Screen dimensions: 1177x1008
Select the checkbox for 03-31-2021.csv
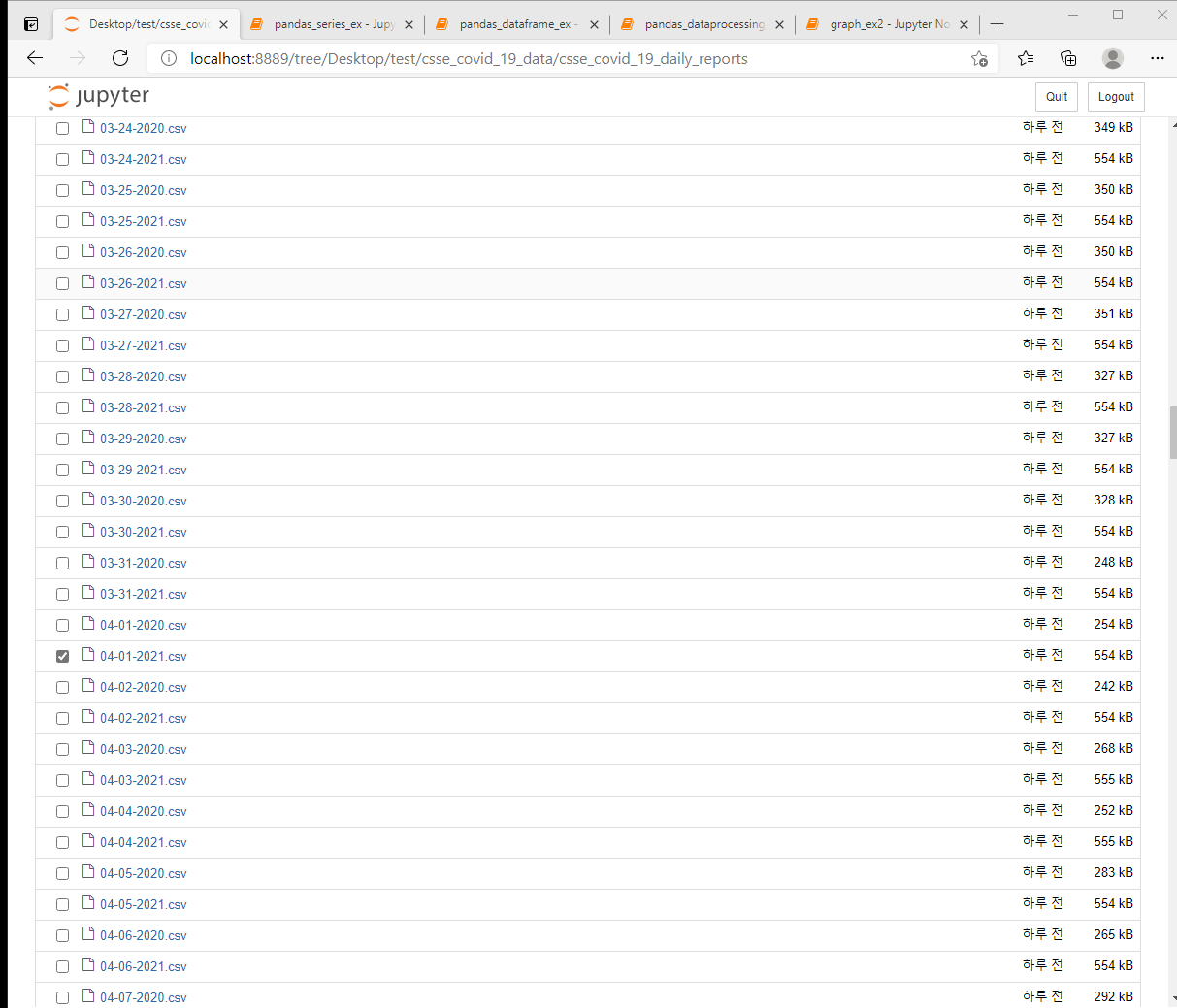point(62,594)
